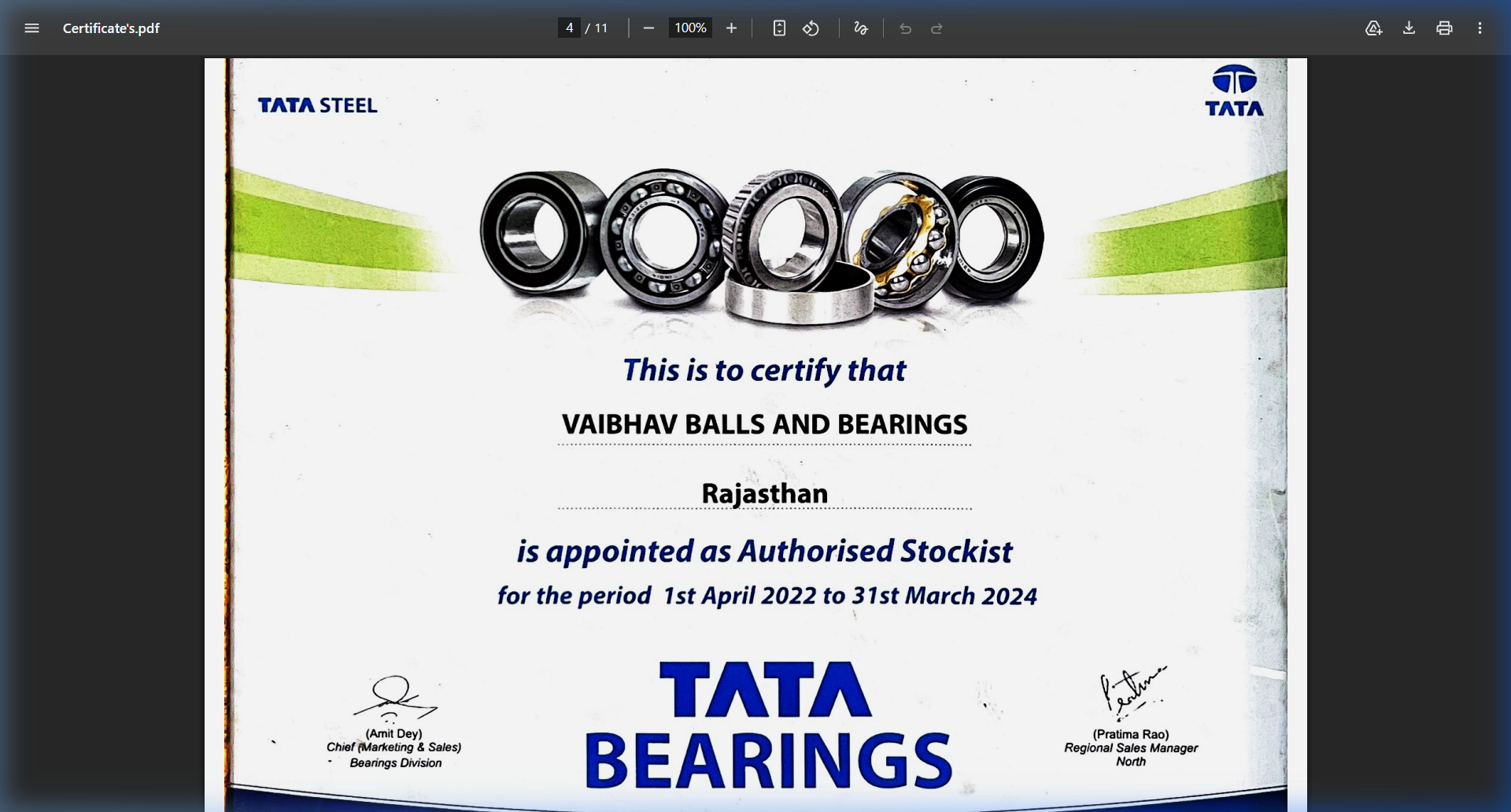Screen dimensions: 1511x812
Task: Save to Google Drive icon
Action: [x=1373, y=28]
